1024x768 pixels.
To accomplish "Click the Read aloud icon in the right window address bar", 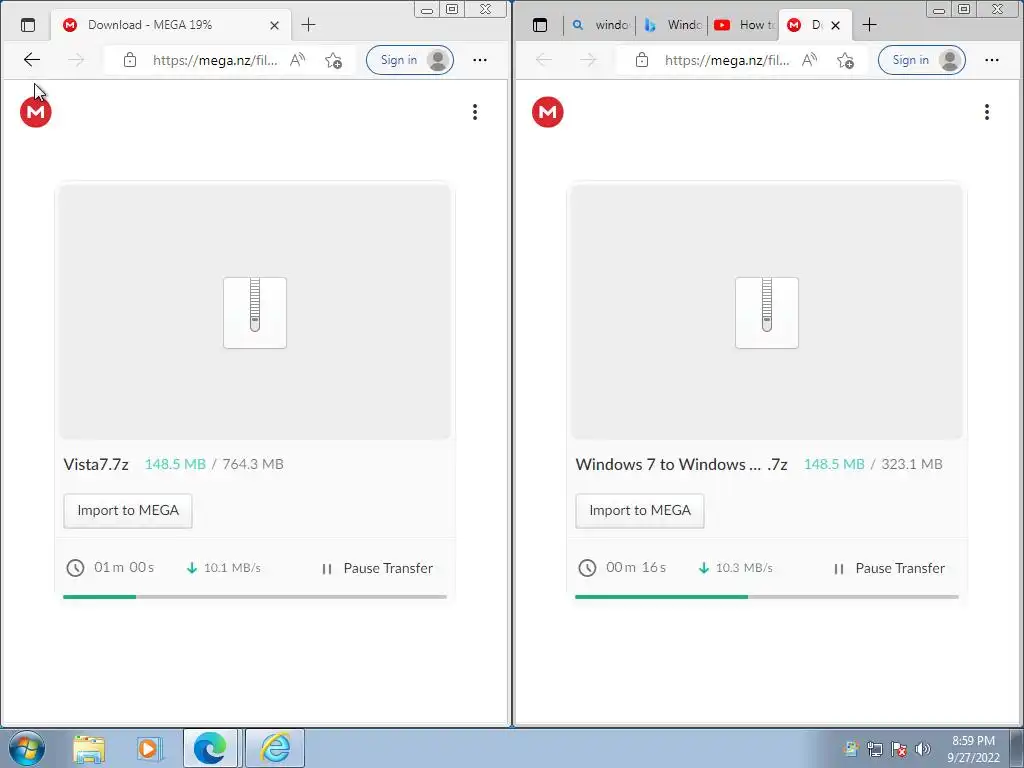I will [x=810, y=60].
